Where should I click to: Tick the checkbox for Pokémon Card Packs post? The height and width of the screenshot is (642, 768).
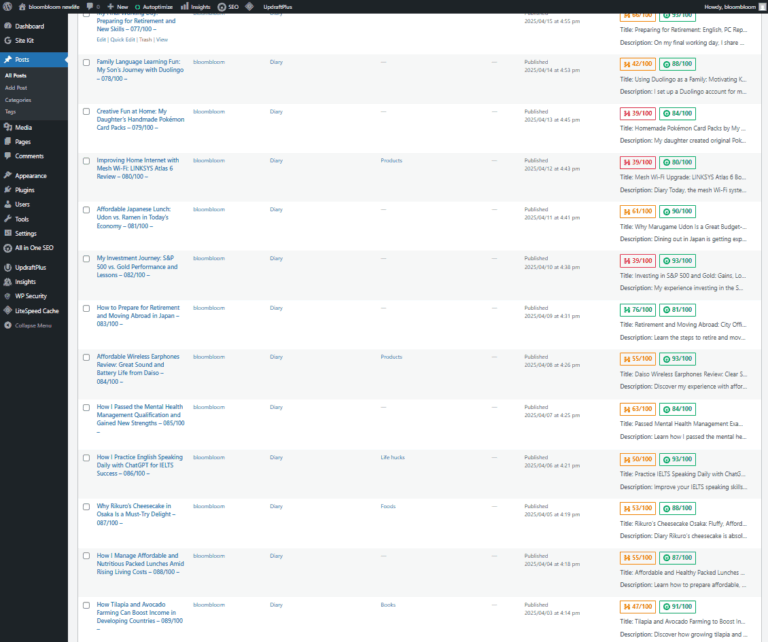click(86, 111)
